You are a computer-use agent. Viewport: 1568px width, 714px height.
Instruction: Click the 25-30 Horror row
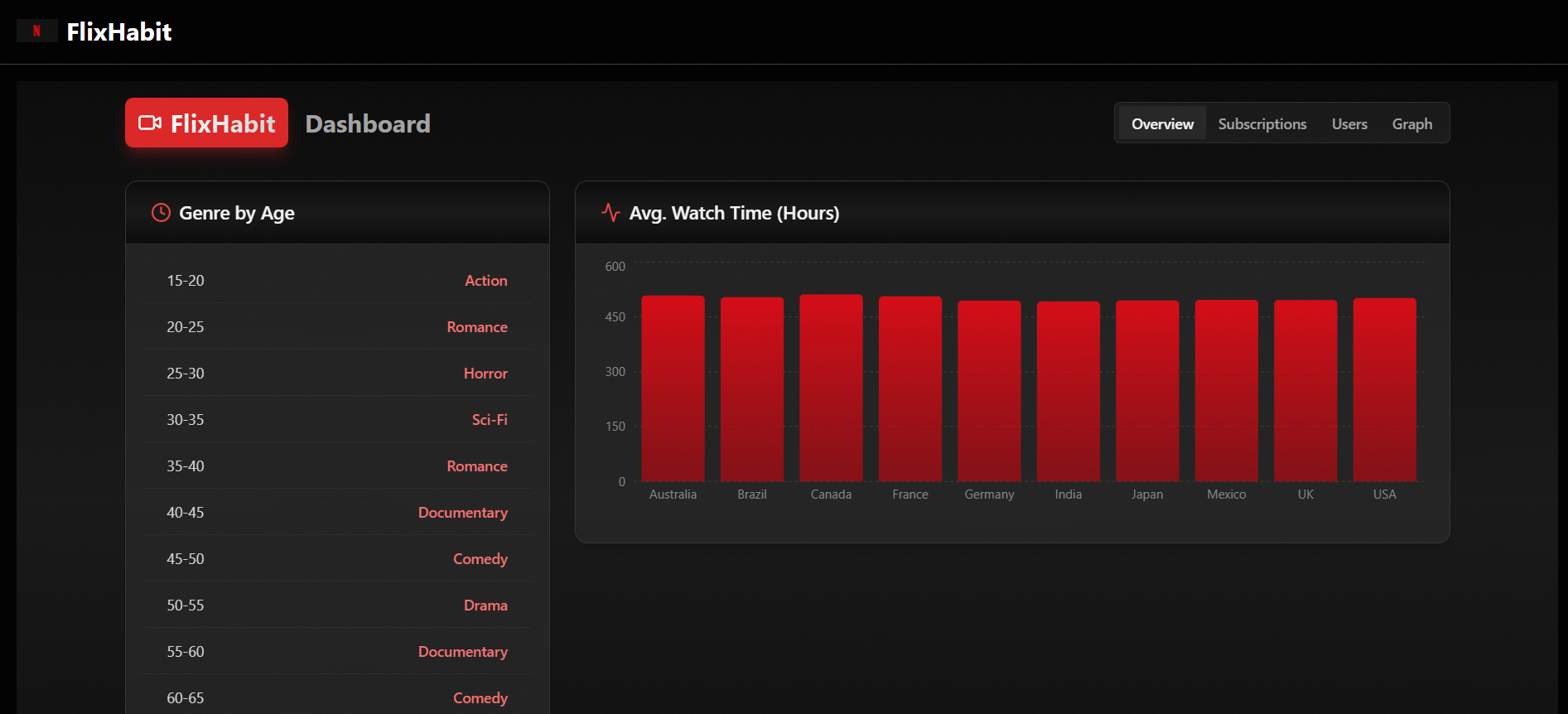(337, 374)
